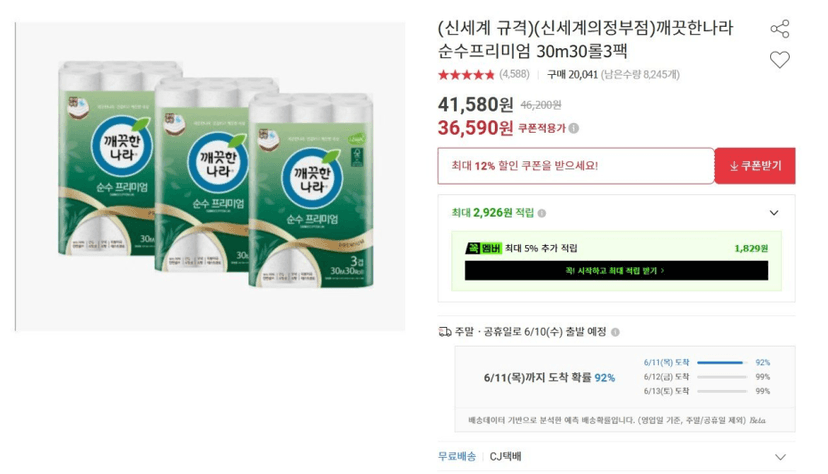
Task: Click the 쿠폰받기 download button
Action: [x=755, y=166]
